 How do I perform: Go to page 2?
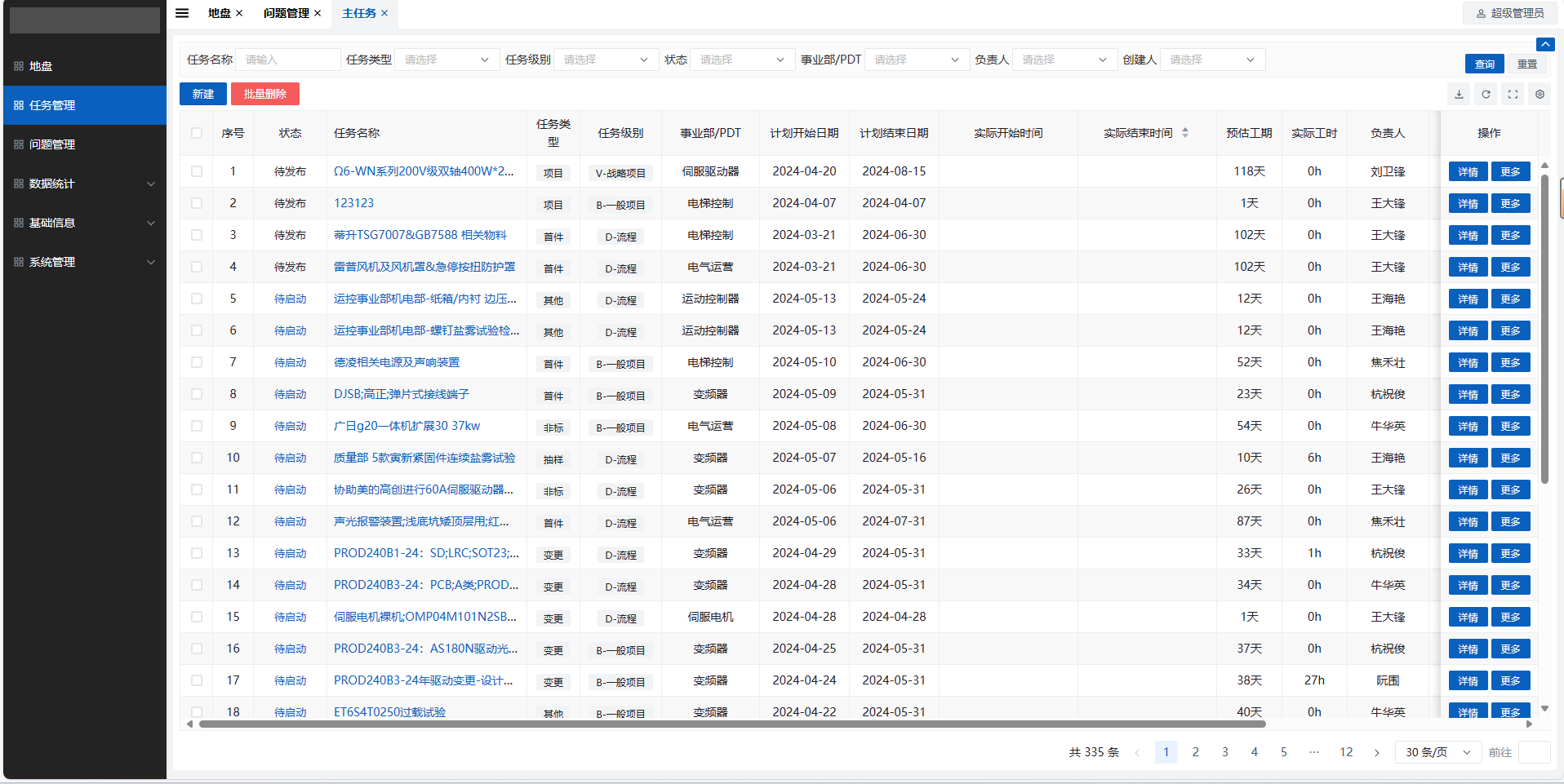tap(1196, 752)
